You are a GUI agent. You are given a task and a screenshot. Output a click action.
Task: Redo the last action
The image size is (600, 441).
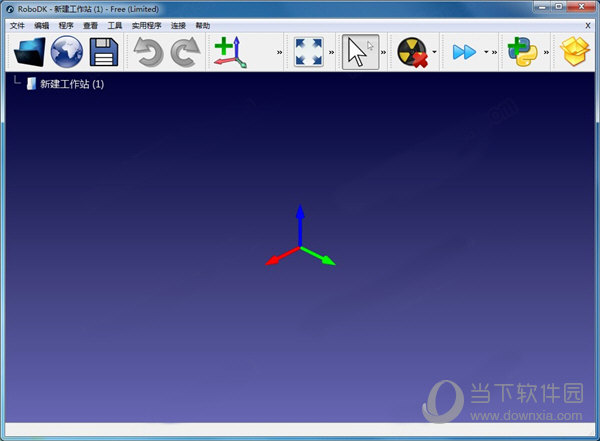pyautogui.click(x=185, y=52)
